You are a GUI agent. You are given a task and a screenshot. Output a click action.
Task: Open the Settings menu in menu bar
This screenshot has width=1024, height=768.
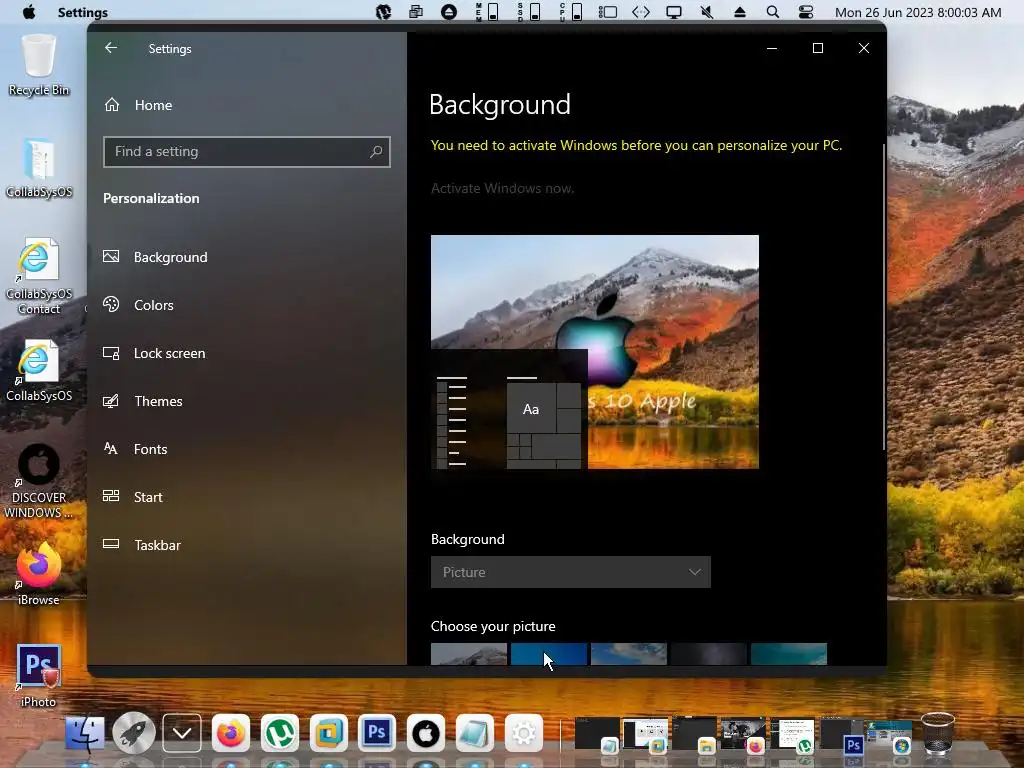click(x=83, y=12)
